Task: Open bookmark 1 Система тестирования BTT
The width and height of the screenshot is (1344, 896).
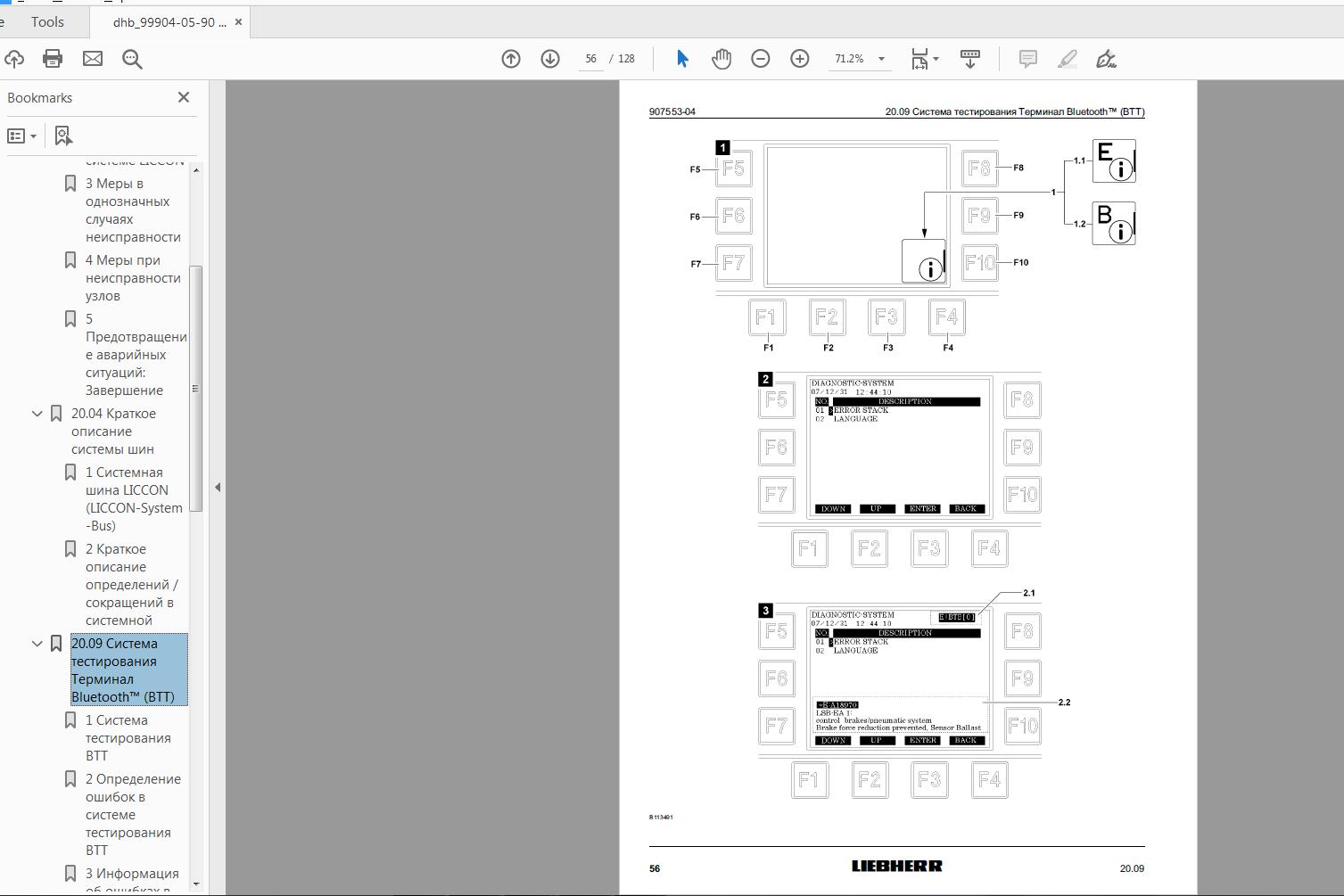Action: tap(128, 738)
